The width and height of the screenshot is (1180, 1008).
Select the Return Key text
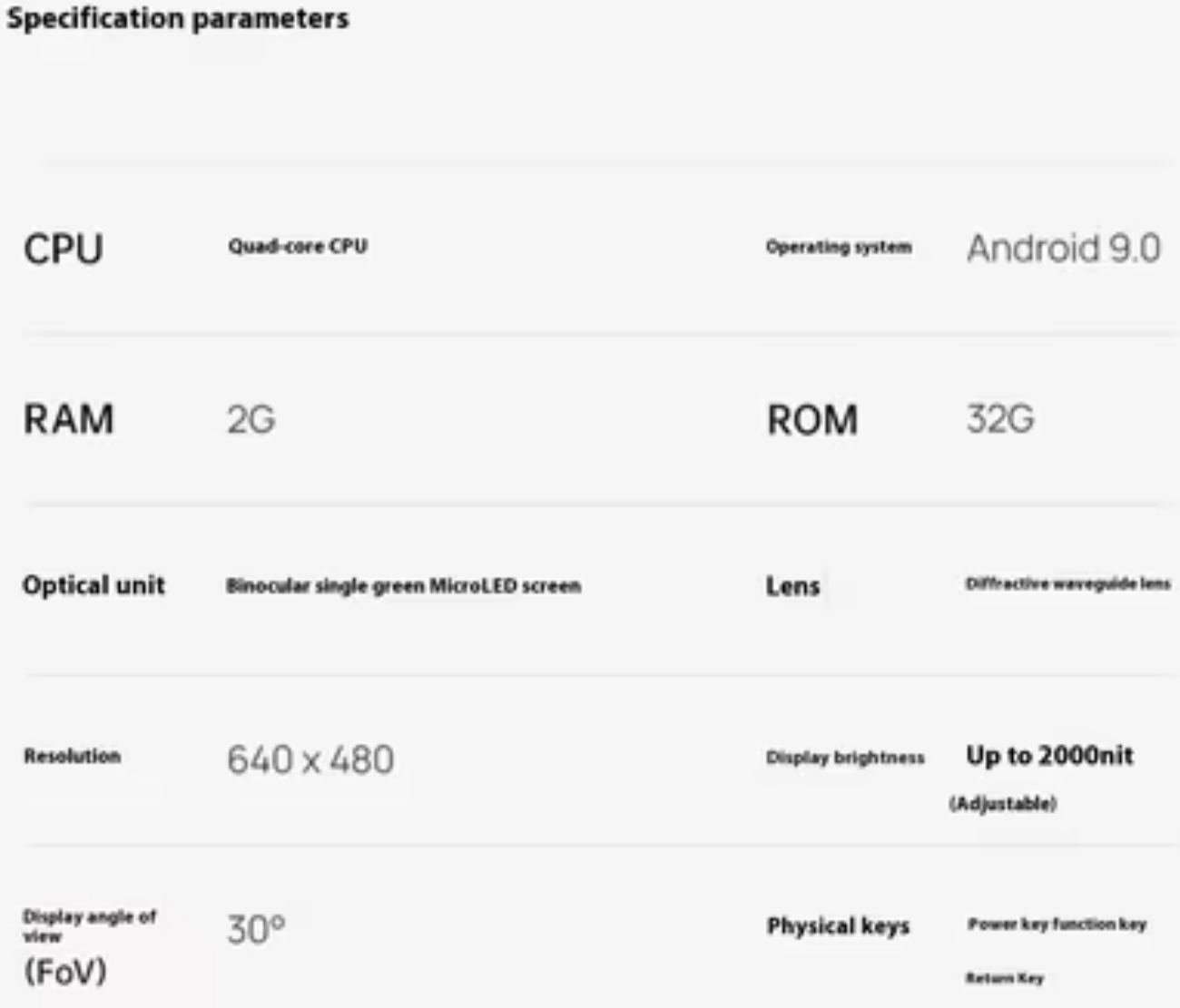coord(1005,978)
